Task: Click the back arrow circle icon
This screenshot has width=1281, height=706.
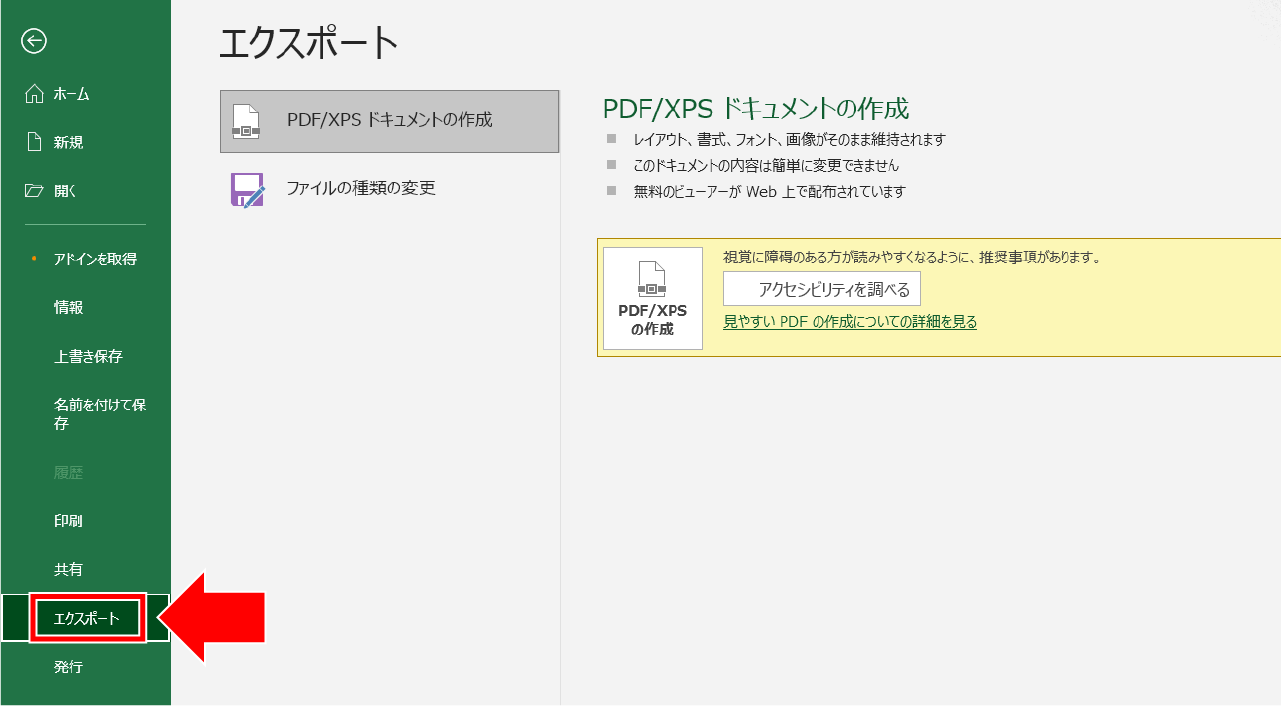Action: click(x=35, y=41)
